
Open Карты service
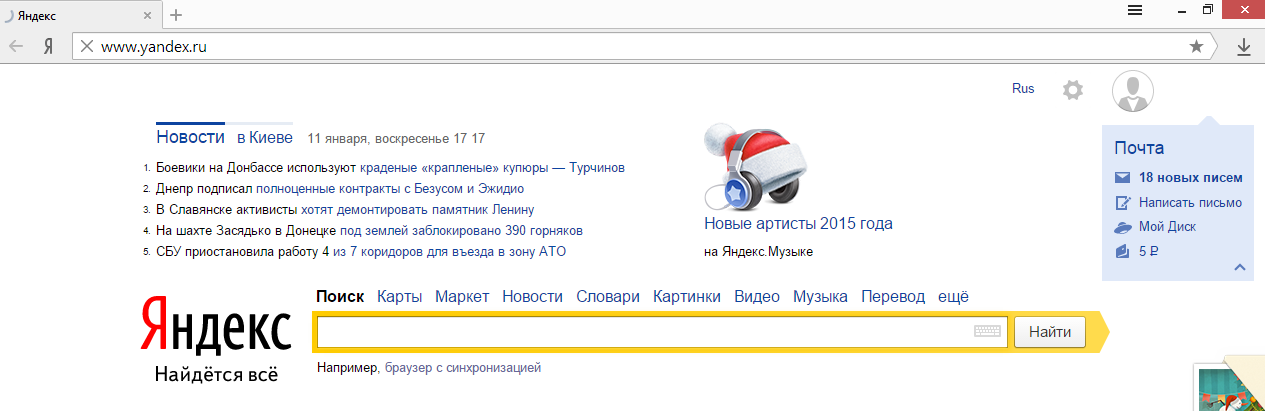400,297
